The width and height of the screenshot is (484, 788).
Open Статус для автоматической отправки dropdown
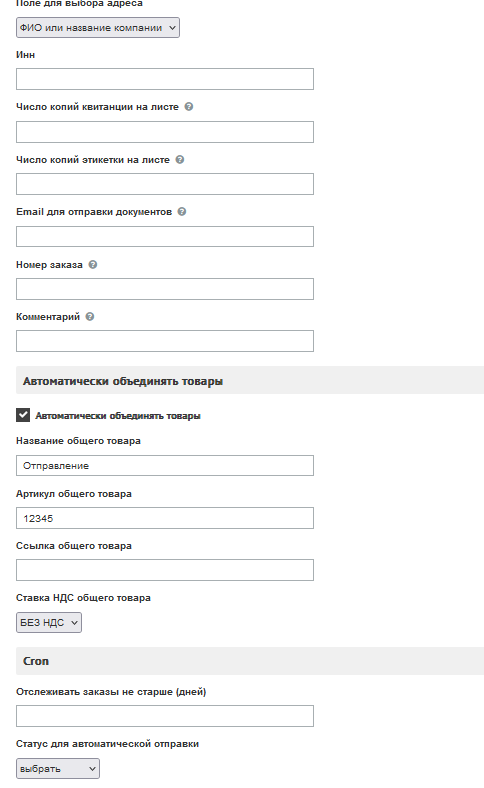coord(58,768)
